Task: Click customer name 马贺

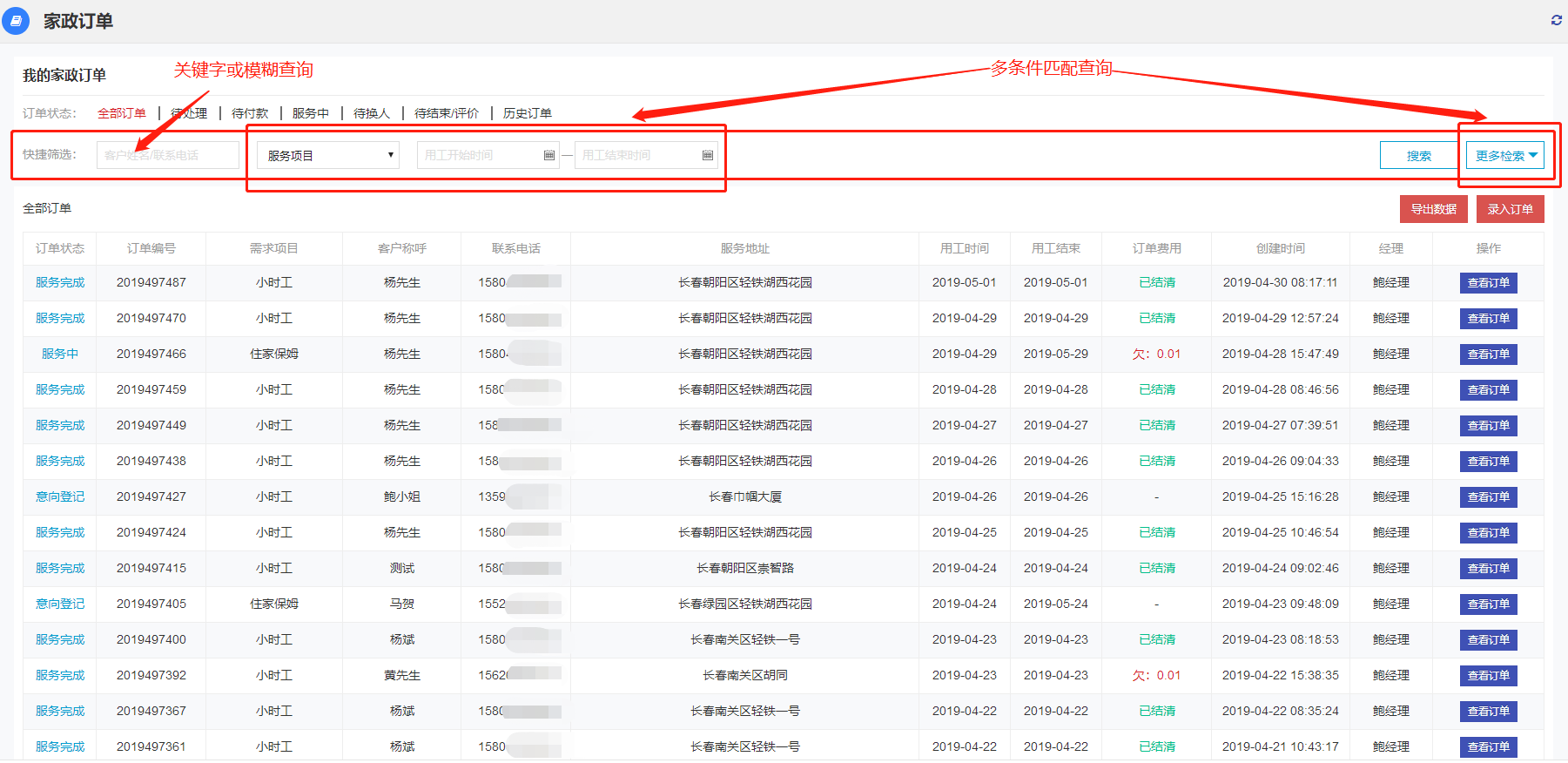Action: point(402,604)
